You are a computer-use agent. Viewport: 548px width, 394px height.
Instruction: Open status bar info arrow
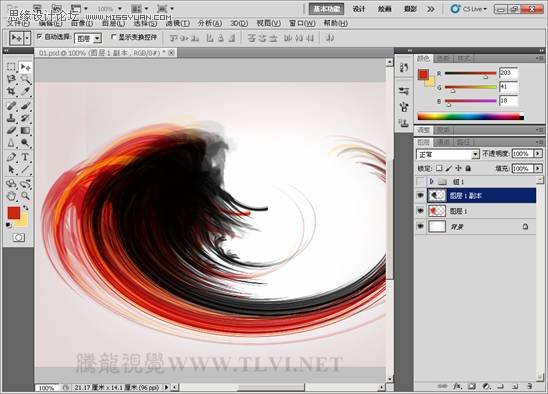pos(166,387)
